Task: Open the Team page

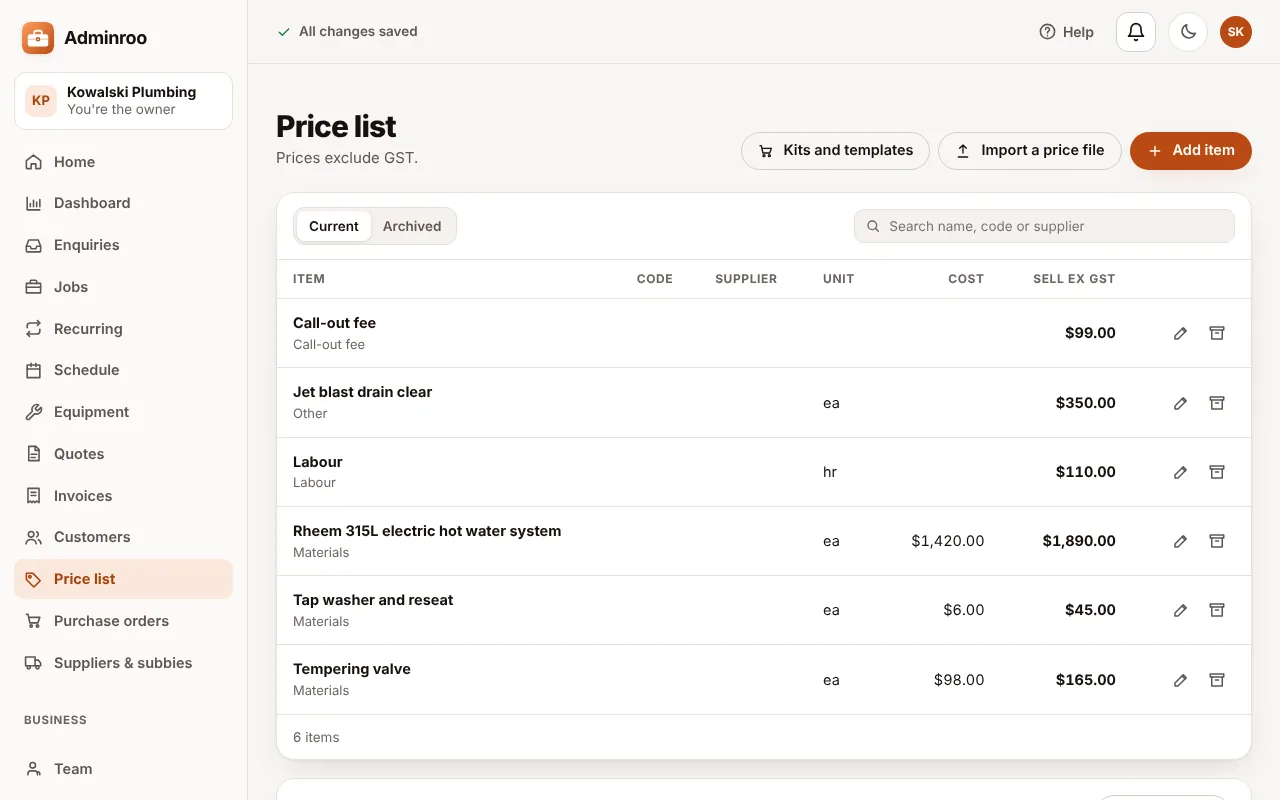Action: pyautogui.click(x=123, y=769)
